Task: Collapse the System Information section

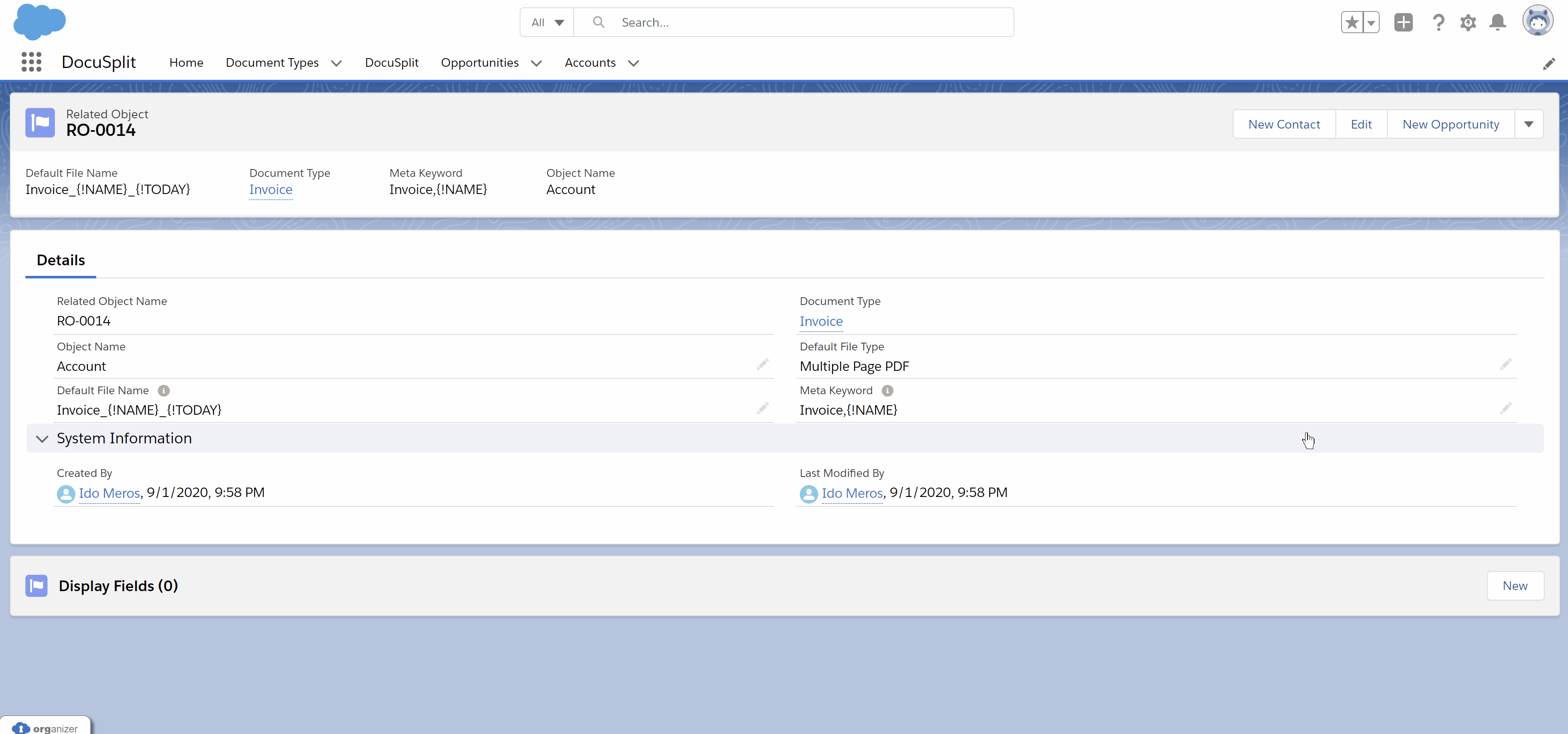Action: pos(42,439)
